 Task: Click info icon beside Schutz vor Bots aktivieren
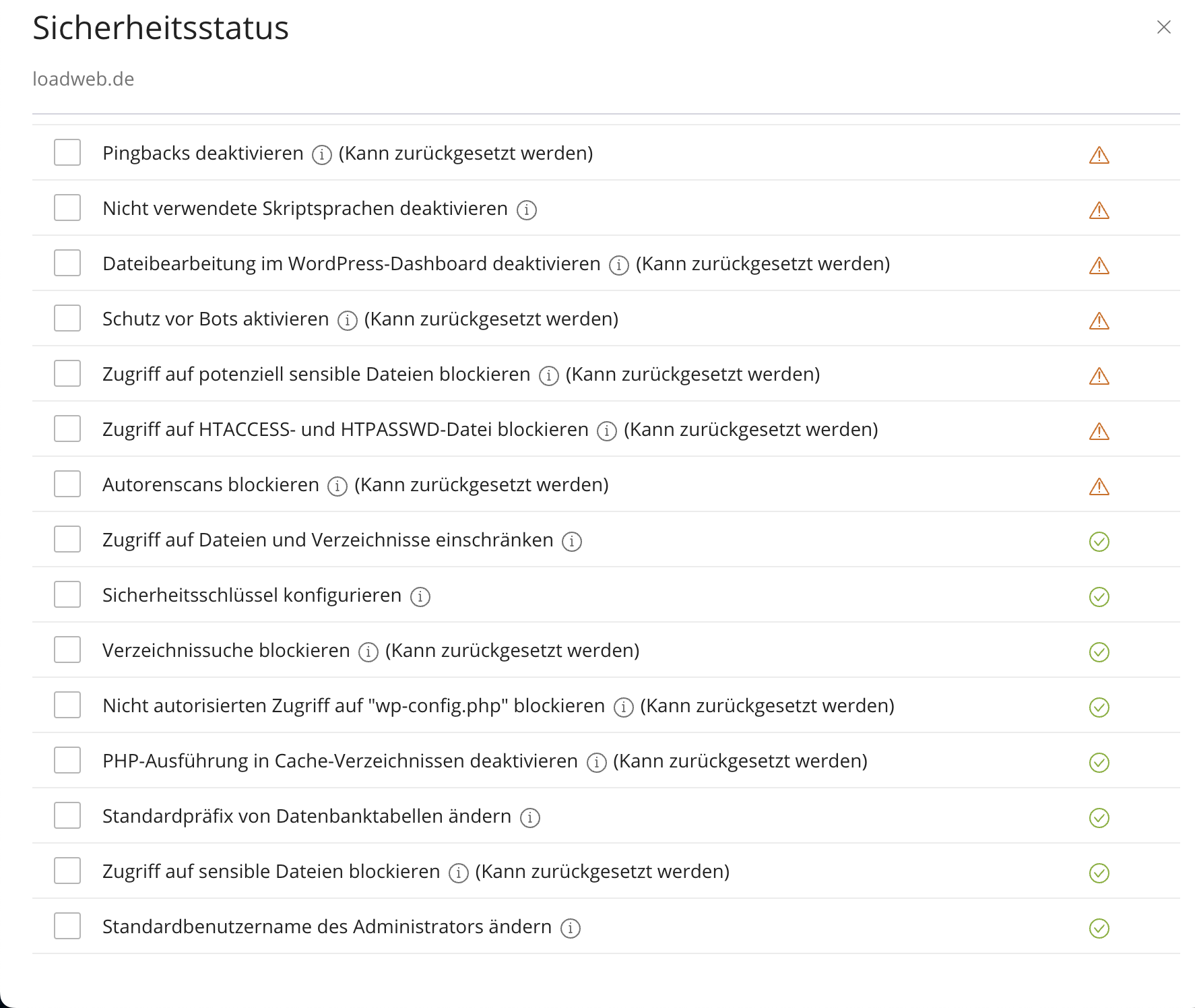[348, 321]
